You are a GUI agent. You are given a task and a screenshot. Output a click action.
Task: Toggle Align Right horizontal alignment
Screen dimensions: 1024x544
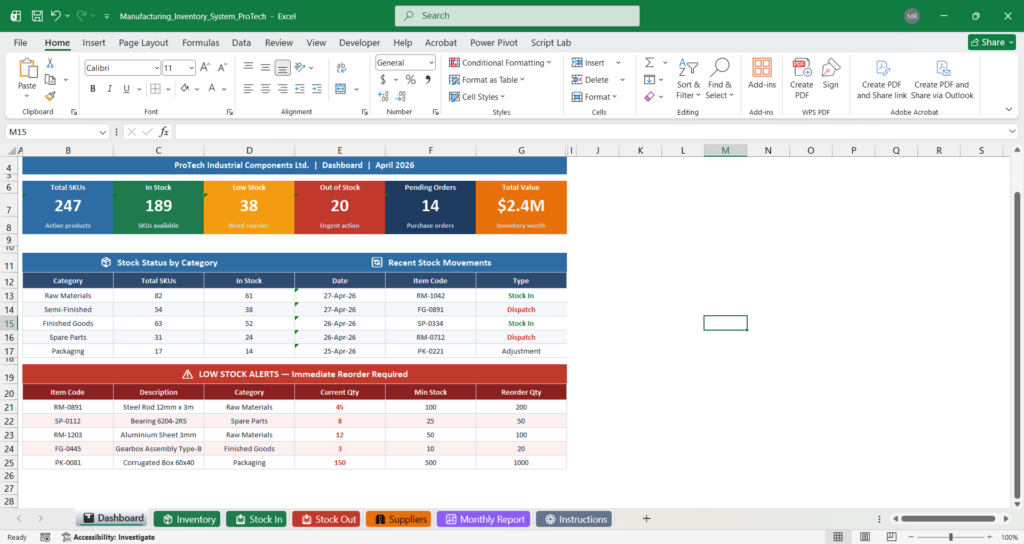tap(282, 88)
